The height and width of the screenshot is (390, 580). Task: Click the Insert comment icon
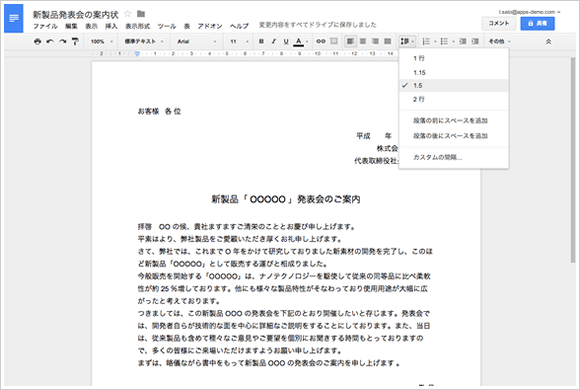coord(334,41)
